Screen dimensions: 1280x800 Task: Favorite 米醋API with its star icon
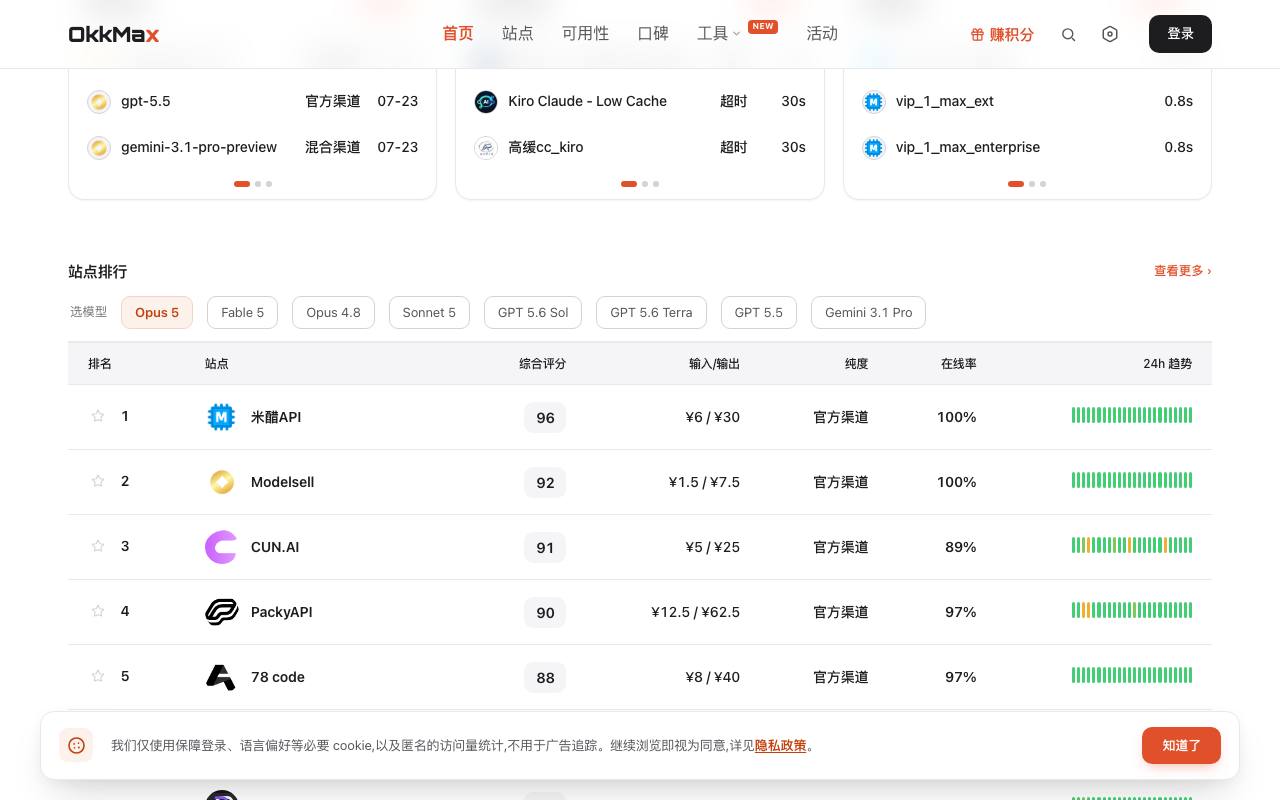[98, 416]
